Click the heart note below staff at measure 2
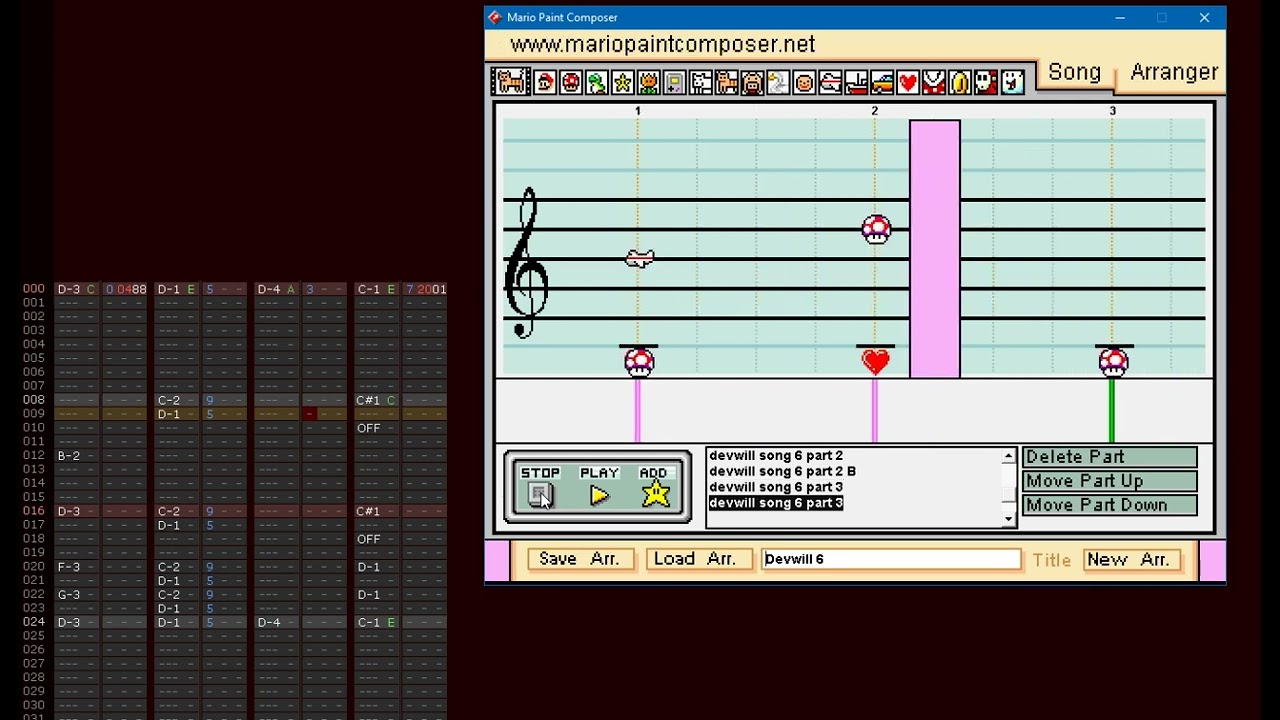 [875, 361]
